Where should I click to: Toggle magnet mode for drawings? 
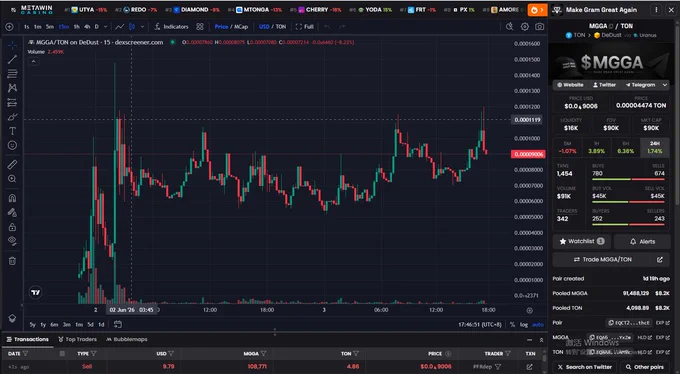click(x=12, y=198)
